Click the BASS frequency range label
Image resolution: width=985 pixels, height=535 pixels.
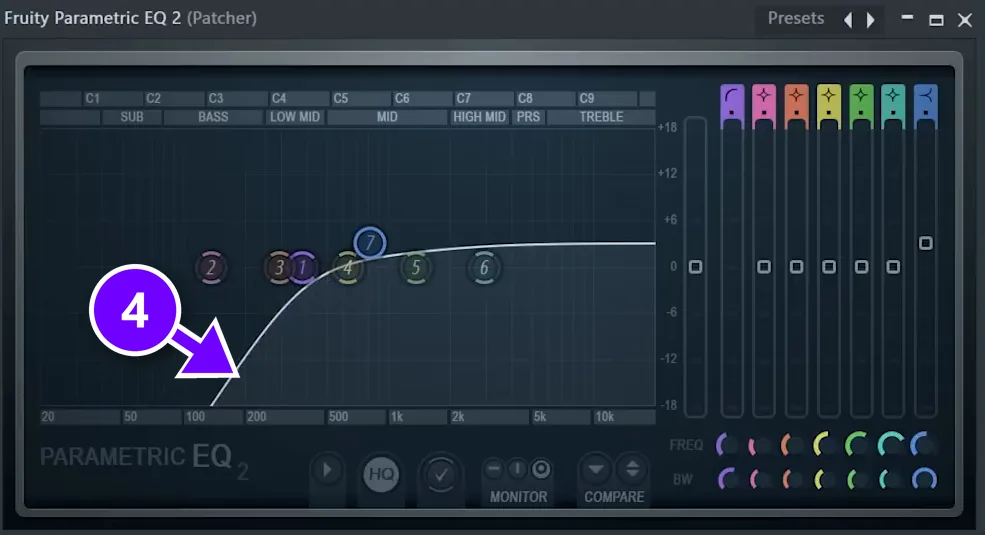(x=213, y=117)
